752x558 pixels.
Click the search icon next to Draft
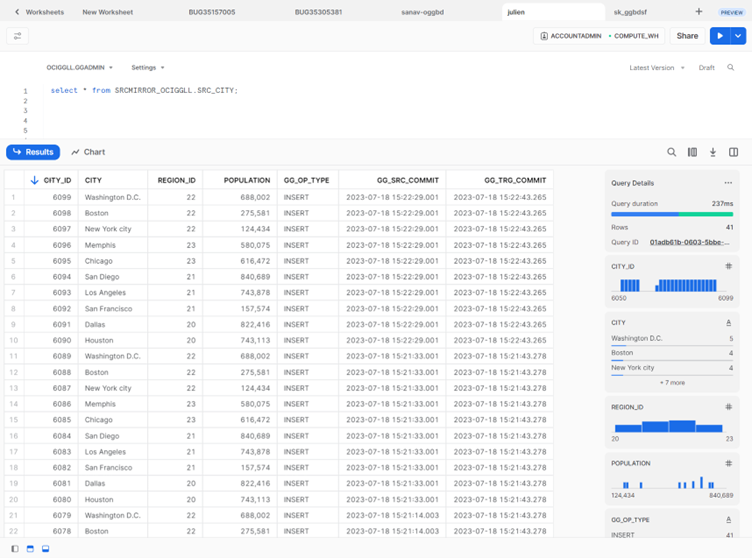[x=731, y=68]
